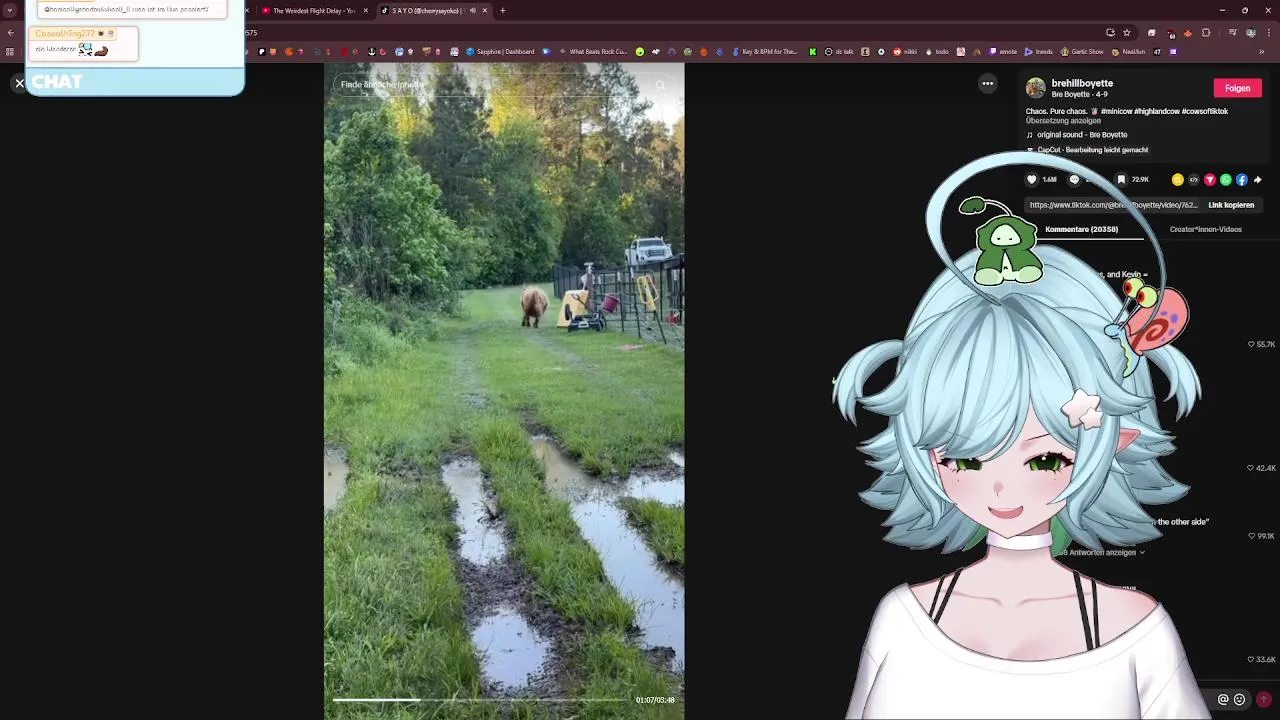
Task: Expand replies with Antworten anzeigen
Action: tap(1103, 552)
